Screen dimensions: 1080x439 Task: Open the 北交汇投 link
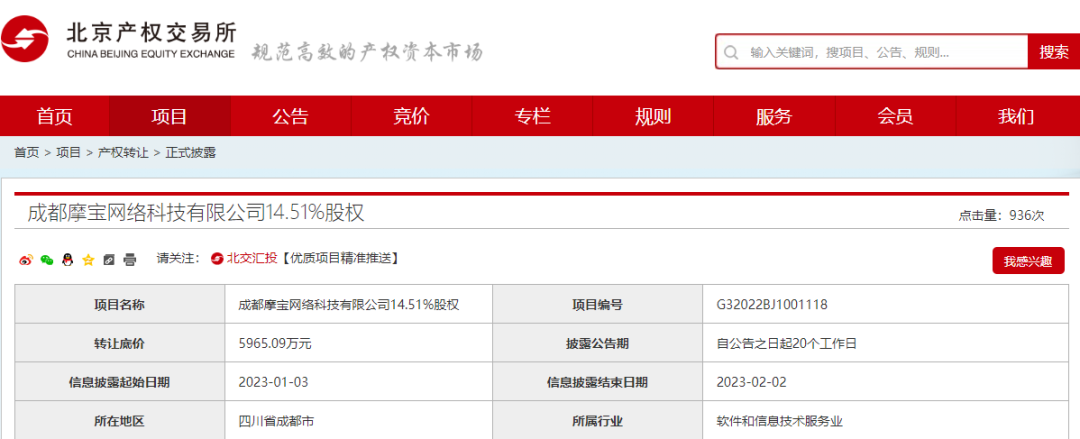(x=252, y=258)
